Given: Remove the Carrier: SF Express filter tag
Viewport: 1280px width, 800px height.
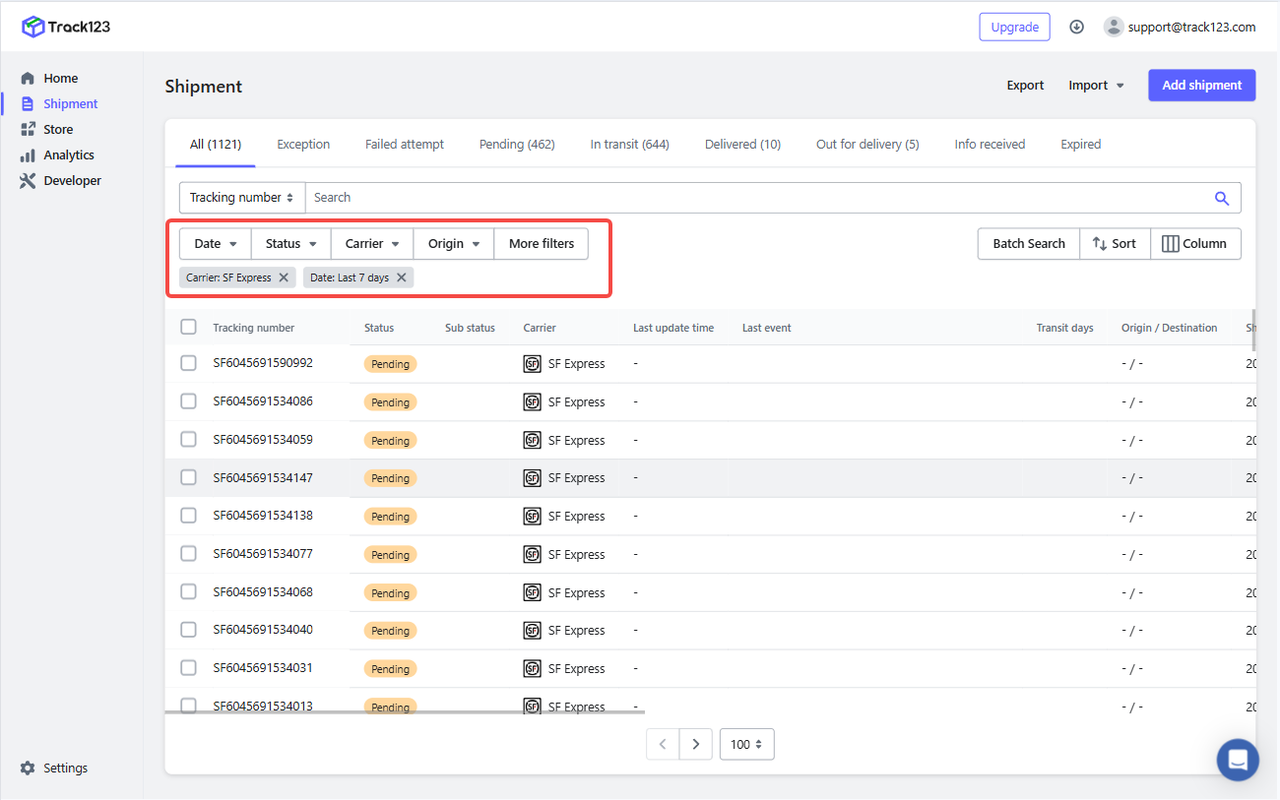Looking at the screenshot, I should [x=284, y=278].
